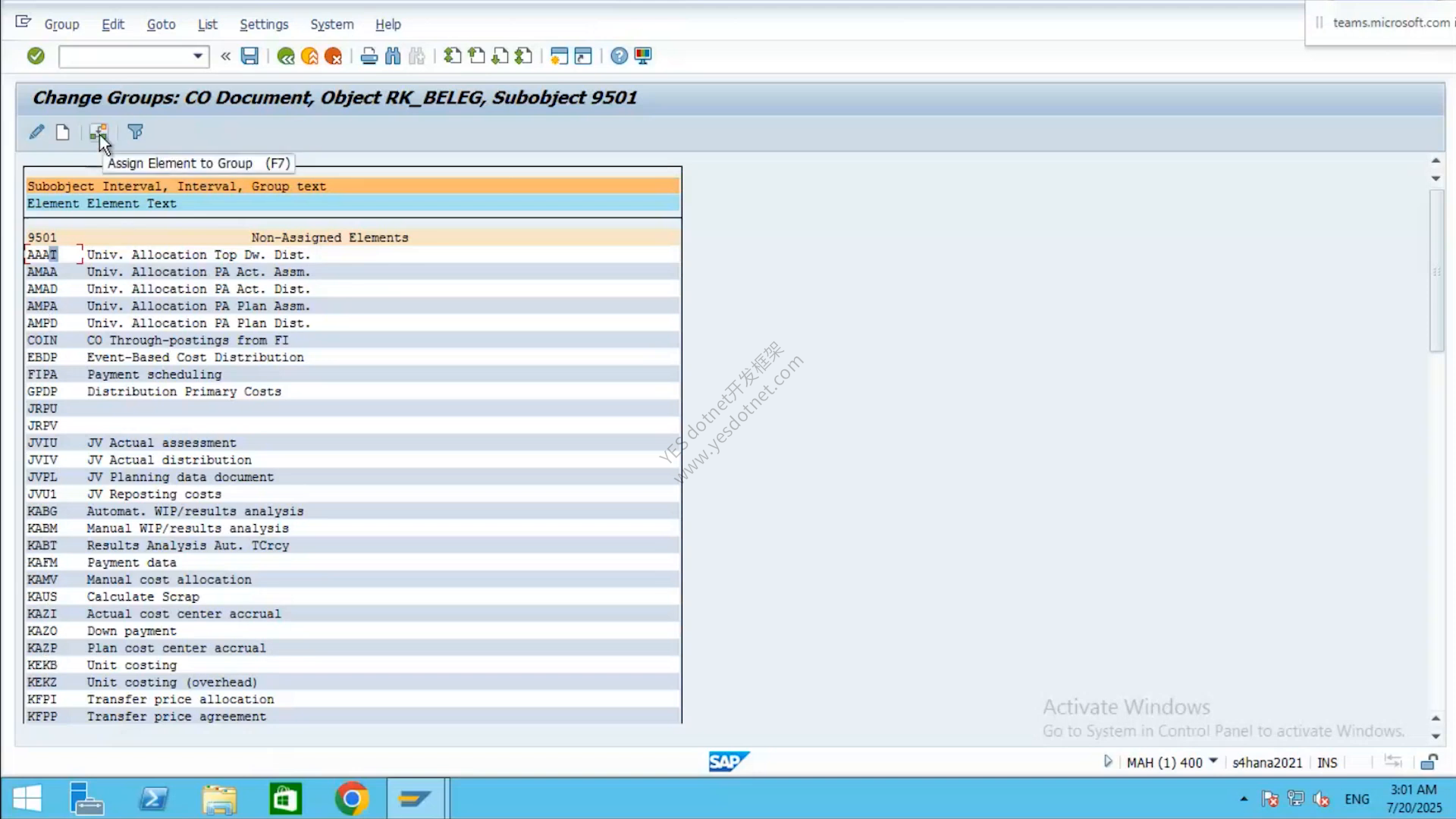Image resolution: width=1456 pixels, height=819 pixels.
Task: Click the green Back arrow icon
Action: coord(285,56)
